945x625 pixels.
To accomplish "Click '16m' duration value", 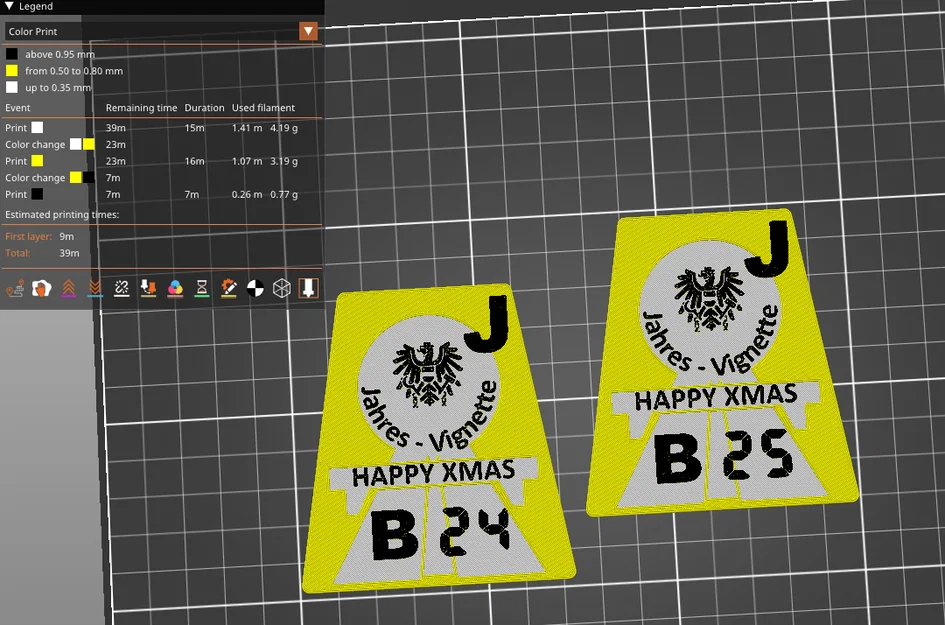I will tap(195, 161).
